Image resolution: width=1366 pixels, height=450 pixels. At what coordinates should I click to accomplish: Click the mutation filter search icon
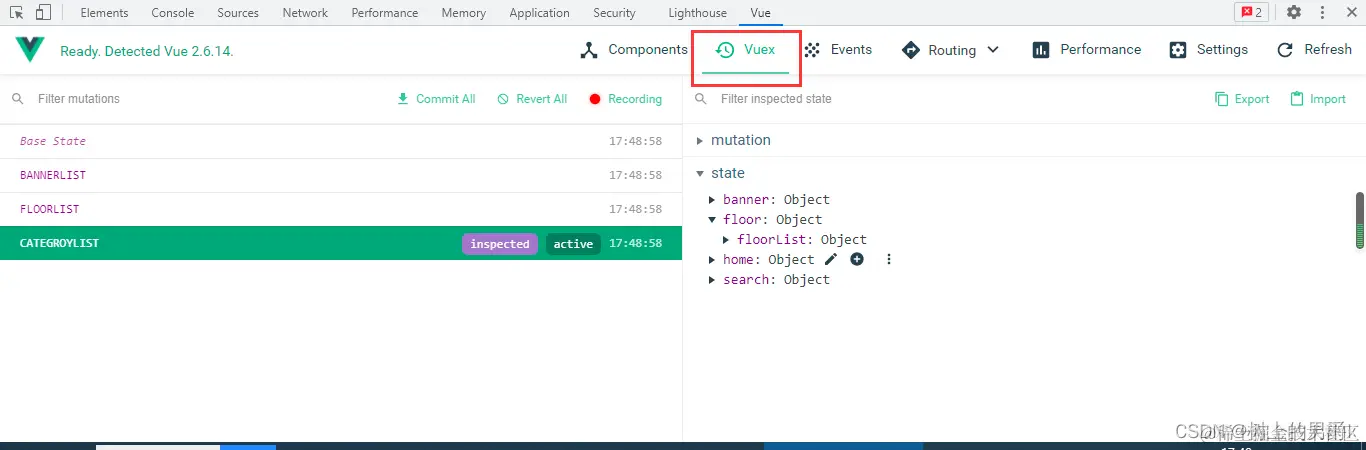click(x=18, y=99)
